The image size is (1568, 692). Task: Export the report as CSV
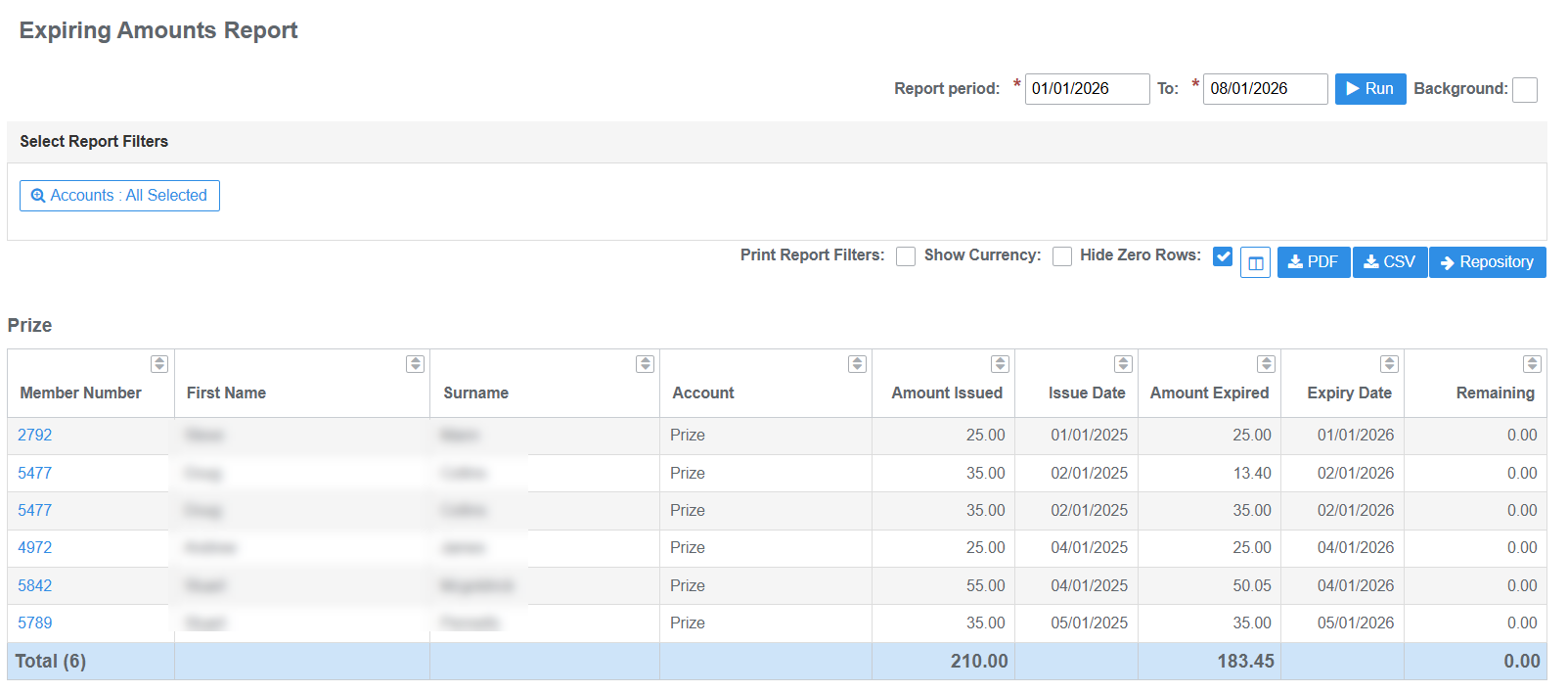click(1390, 262)
